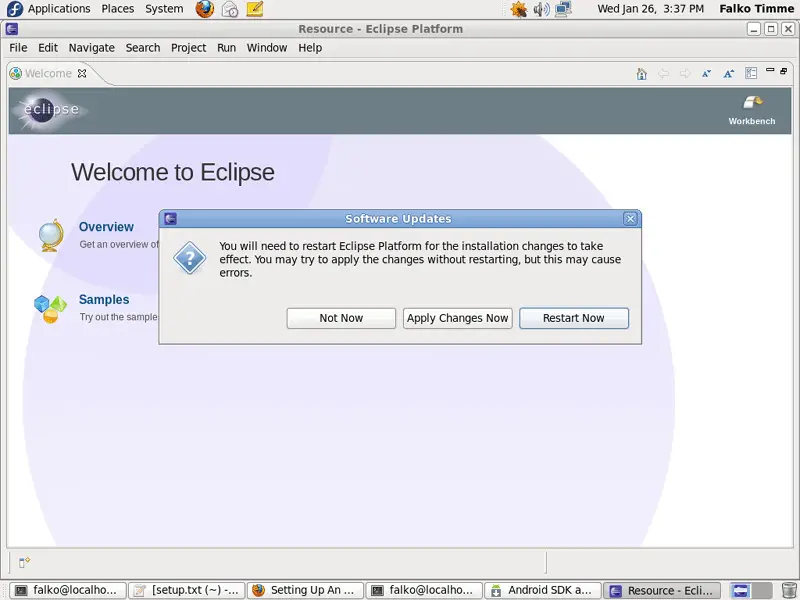Go forward with the Welcome navigation arrow
Viewport: 800px width, 600px height.
point(685,74)
